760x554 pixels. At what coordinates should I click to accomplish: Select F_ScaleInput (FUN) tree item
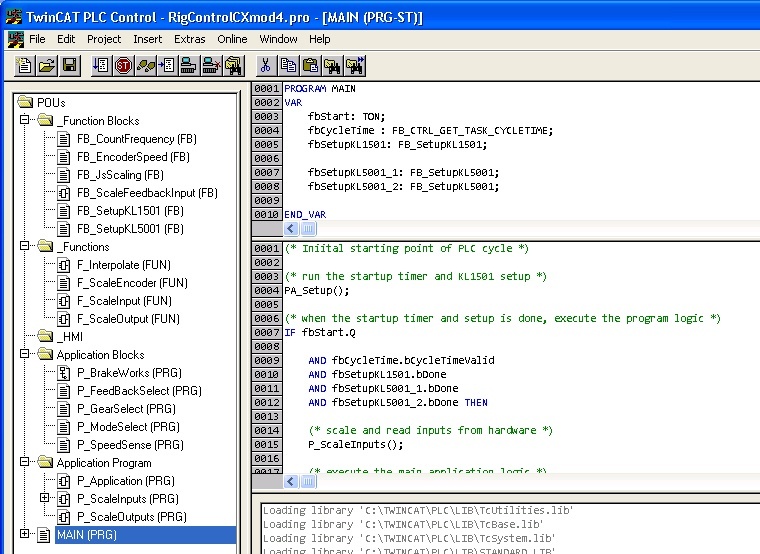coord(124,301)
